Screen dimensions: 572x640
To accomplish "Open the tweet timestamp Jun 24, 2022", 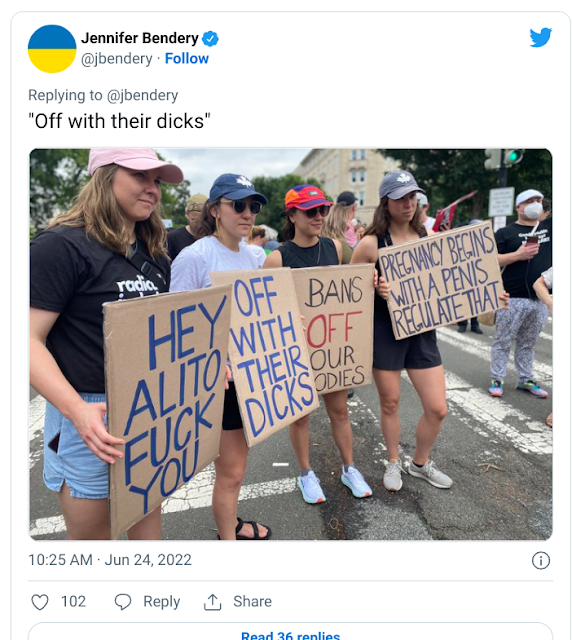I will [110, 560].
